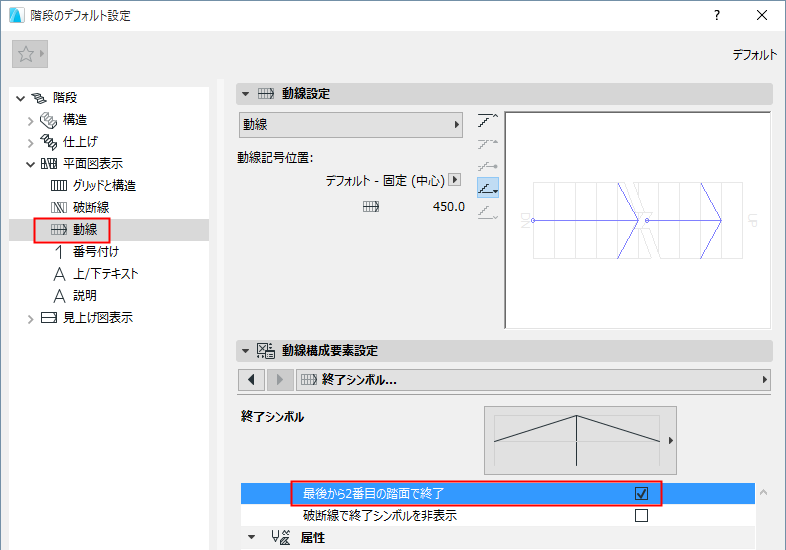This screenshot has width=786, height=550.
Task: Click the 動線設定 header icon
Action: pyautogui.click(x=266, y=94)
